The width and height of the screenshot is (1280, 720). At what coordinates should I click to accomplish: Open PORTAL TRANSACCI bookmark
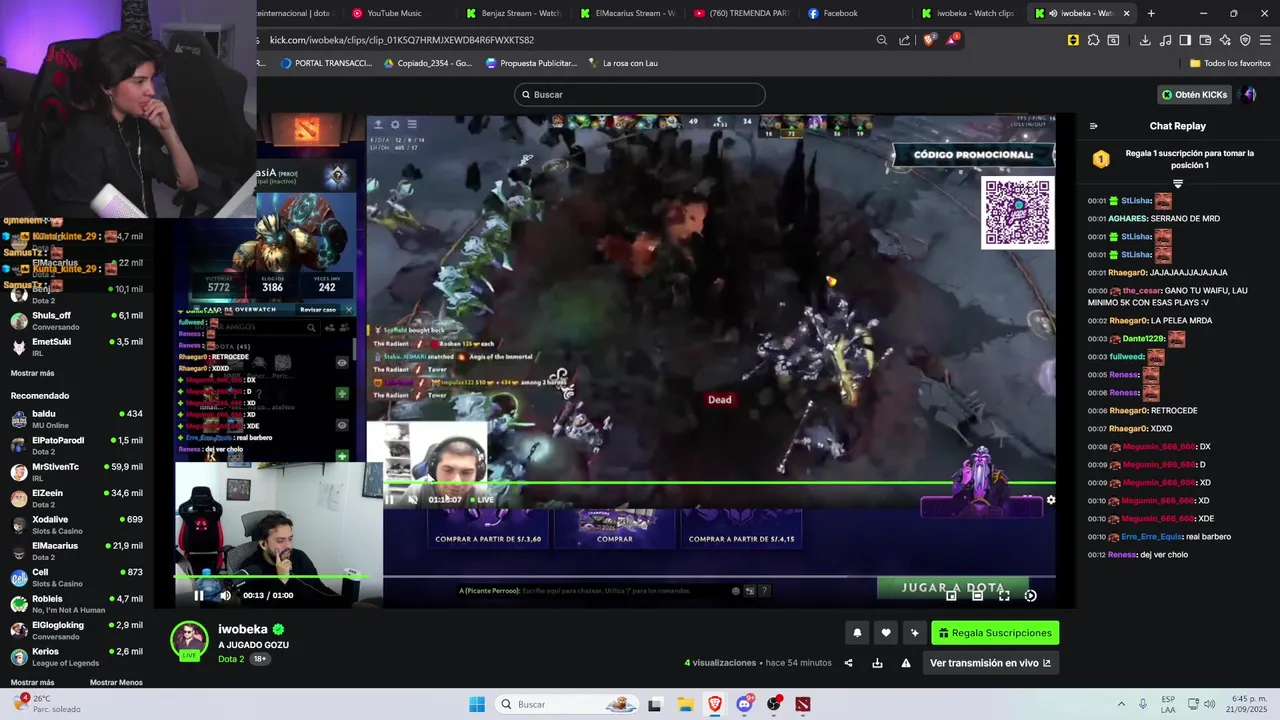[326, 63]
